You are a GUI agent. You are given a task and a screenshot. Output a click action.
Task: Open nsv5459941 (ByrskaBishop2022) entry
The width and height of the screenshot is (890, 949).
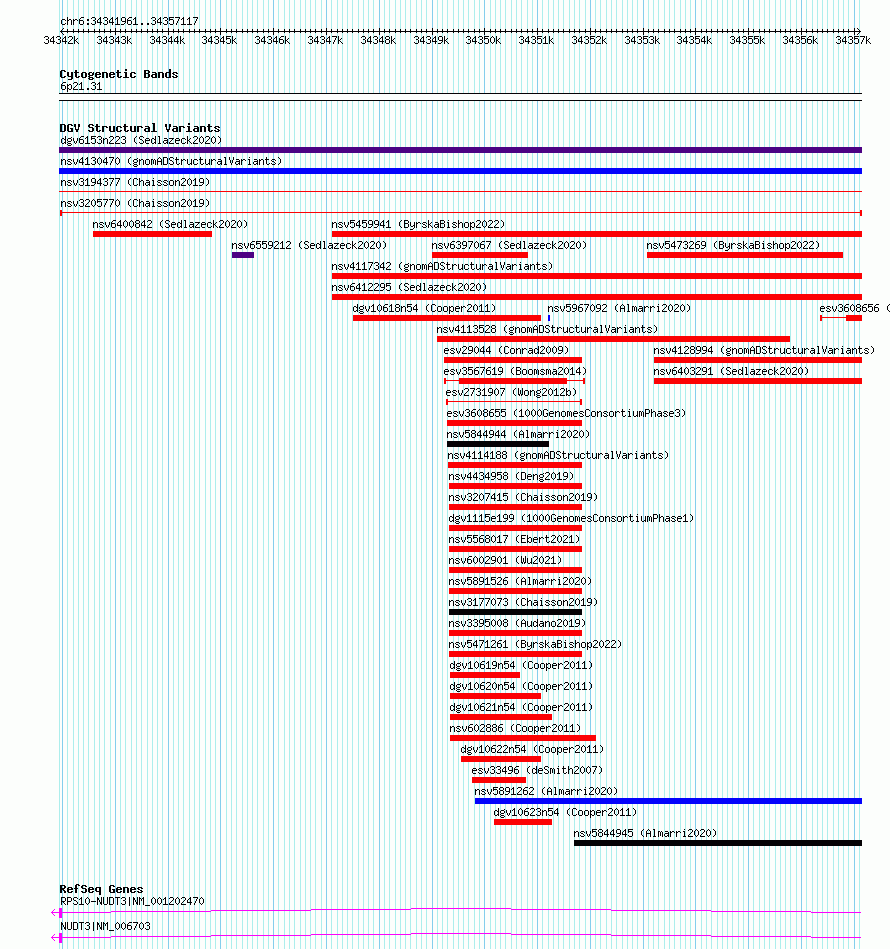(x=418, y=225)
